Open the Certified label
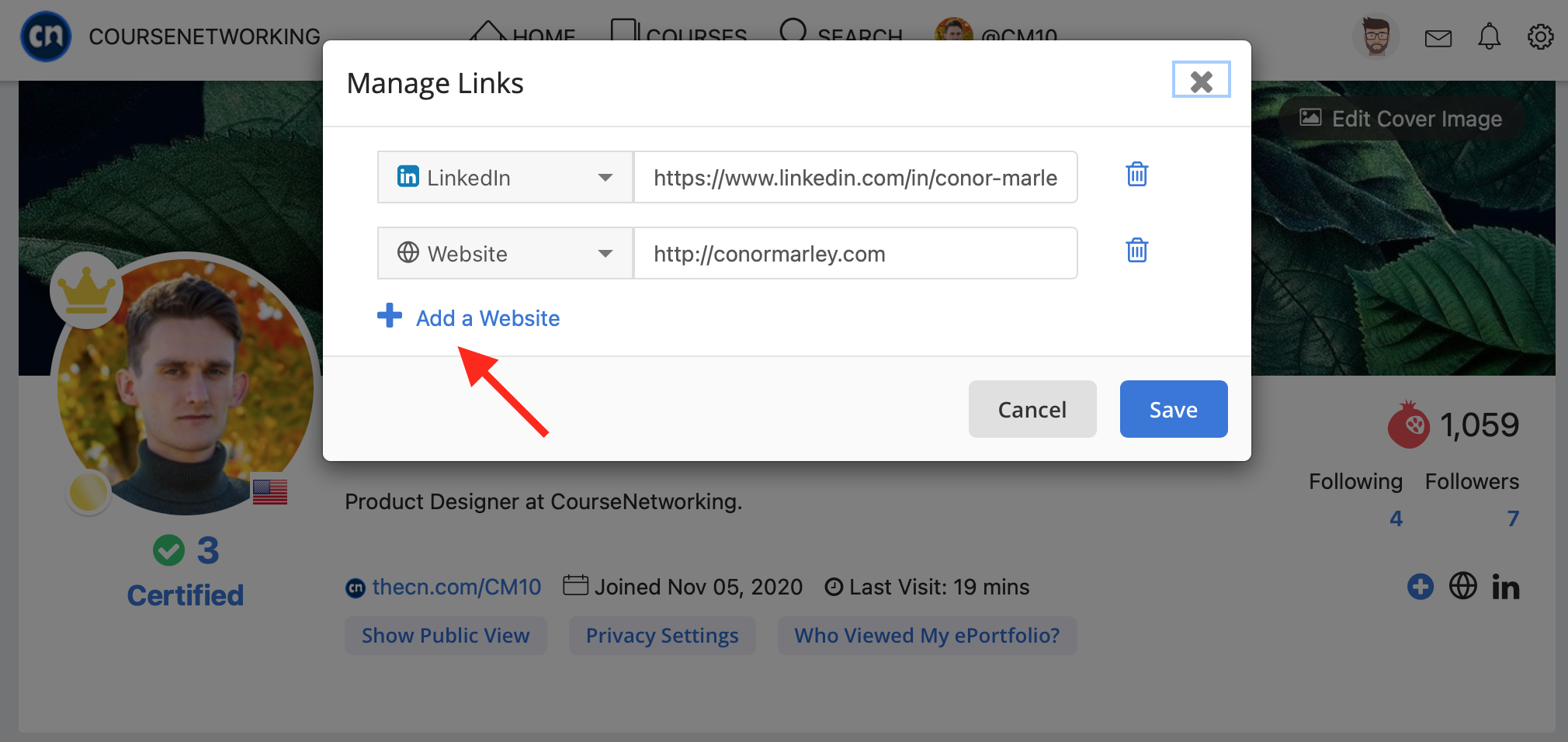Viewport: 1568px width, 742px height. pyautogui.click(x=186, y=595)
